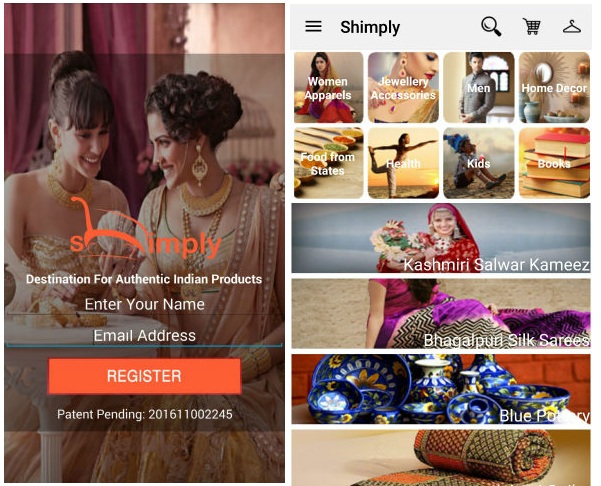This screenshot has height=486, width=601.
Task: Open the rolled fabric banner at bottom
Action: (441, 458)
